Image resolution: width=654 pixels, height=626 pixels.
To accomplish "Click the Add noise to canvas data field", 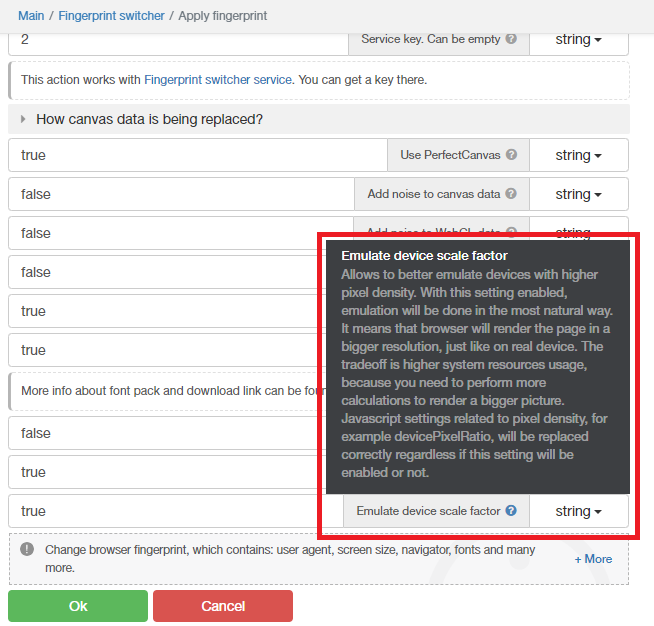I will click(180, 194).
